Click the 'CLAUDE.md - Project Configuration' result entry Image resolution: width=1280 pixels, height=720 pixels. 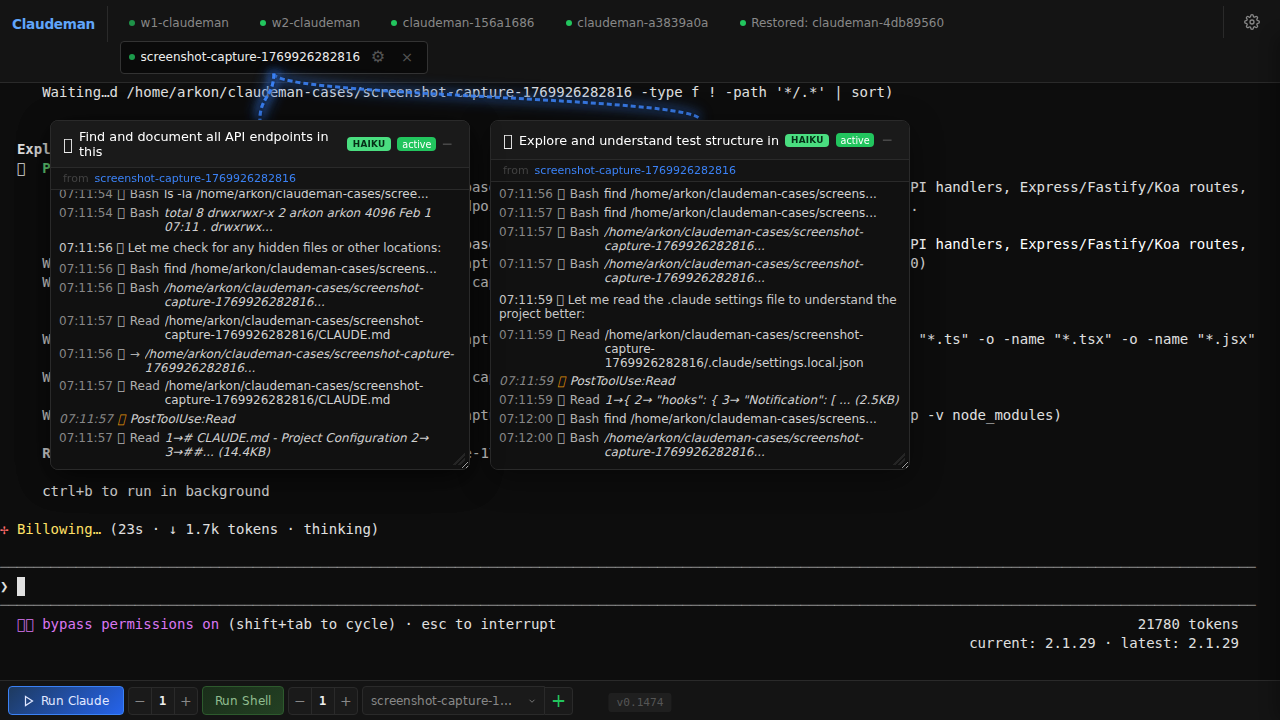tap(260, 444)
